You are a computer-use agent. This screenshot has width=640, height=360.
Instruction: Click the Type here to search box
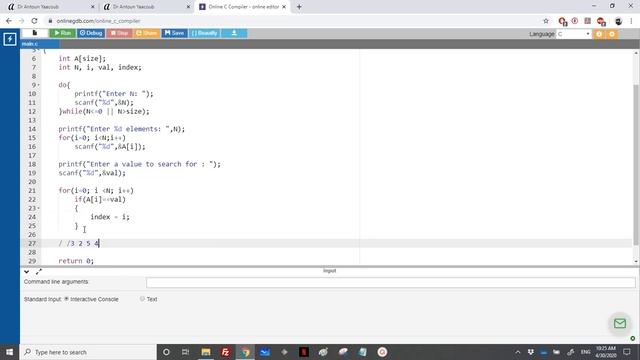click(x=88, y=352)
